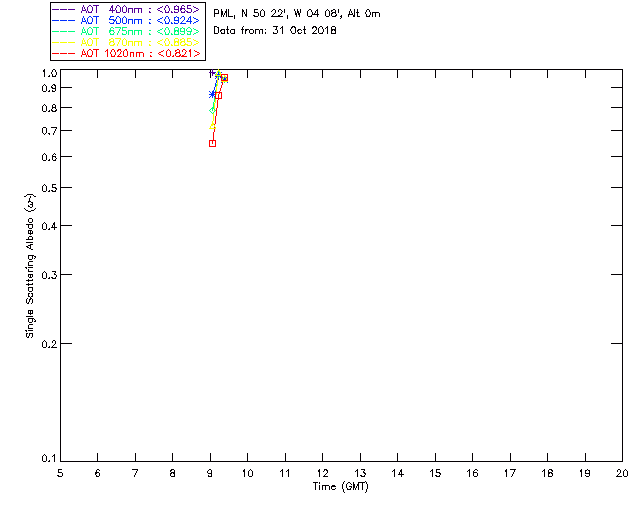640x512 pixels.
Task: Click the x-axis tick label 17
Action: pos(510,473)
